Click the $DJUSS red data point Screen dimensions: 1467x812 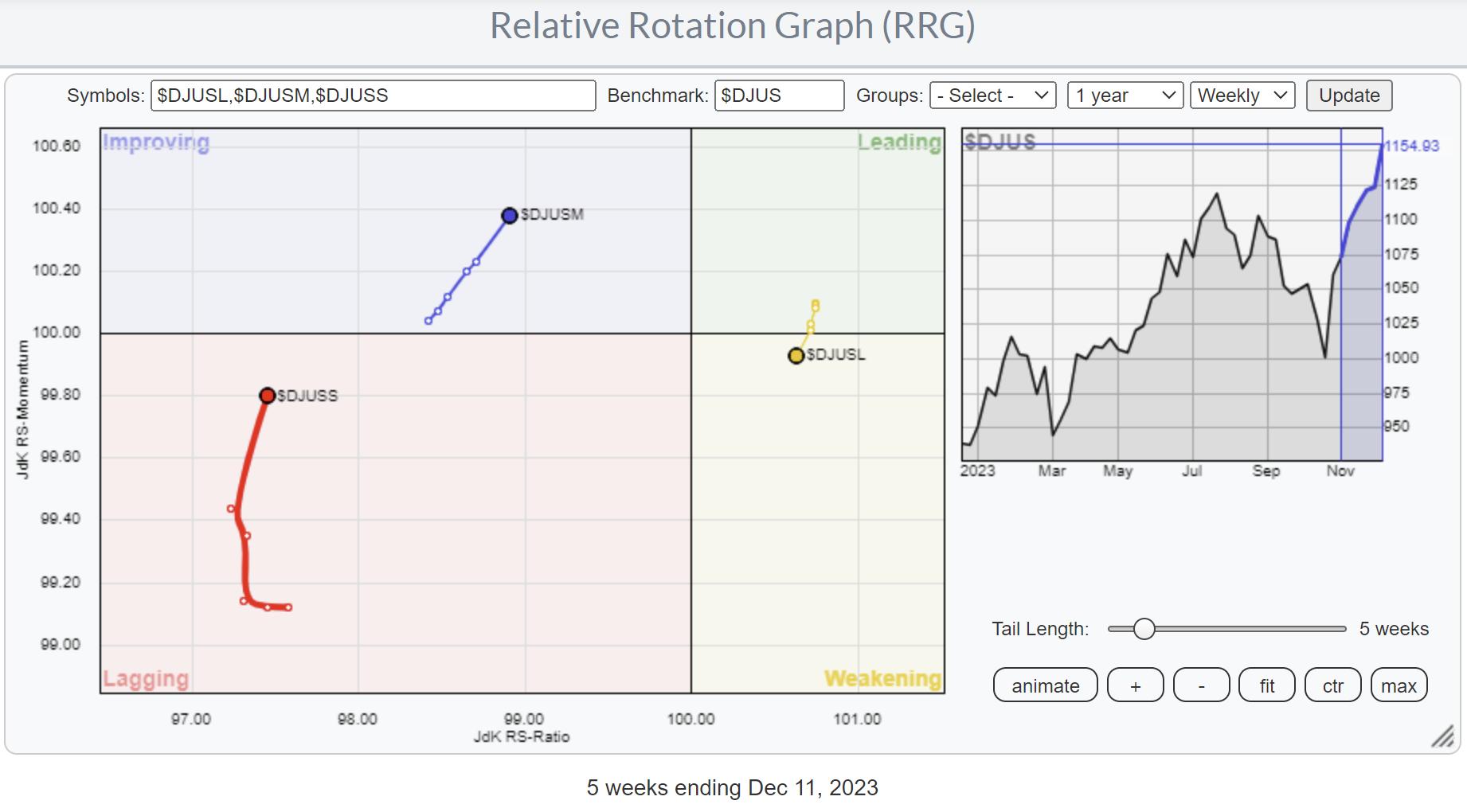[x=268, y=396]
